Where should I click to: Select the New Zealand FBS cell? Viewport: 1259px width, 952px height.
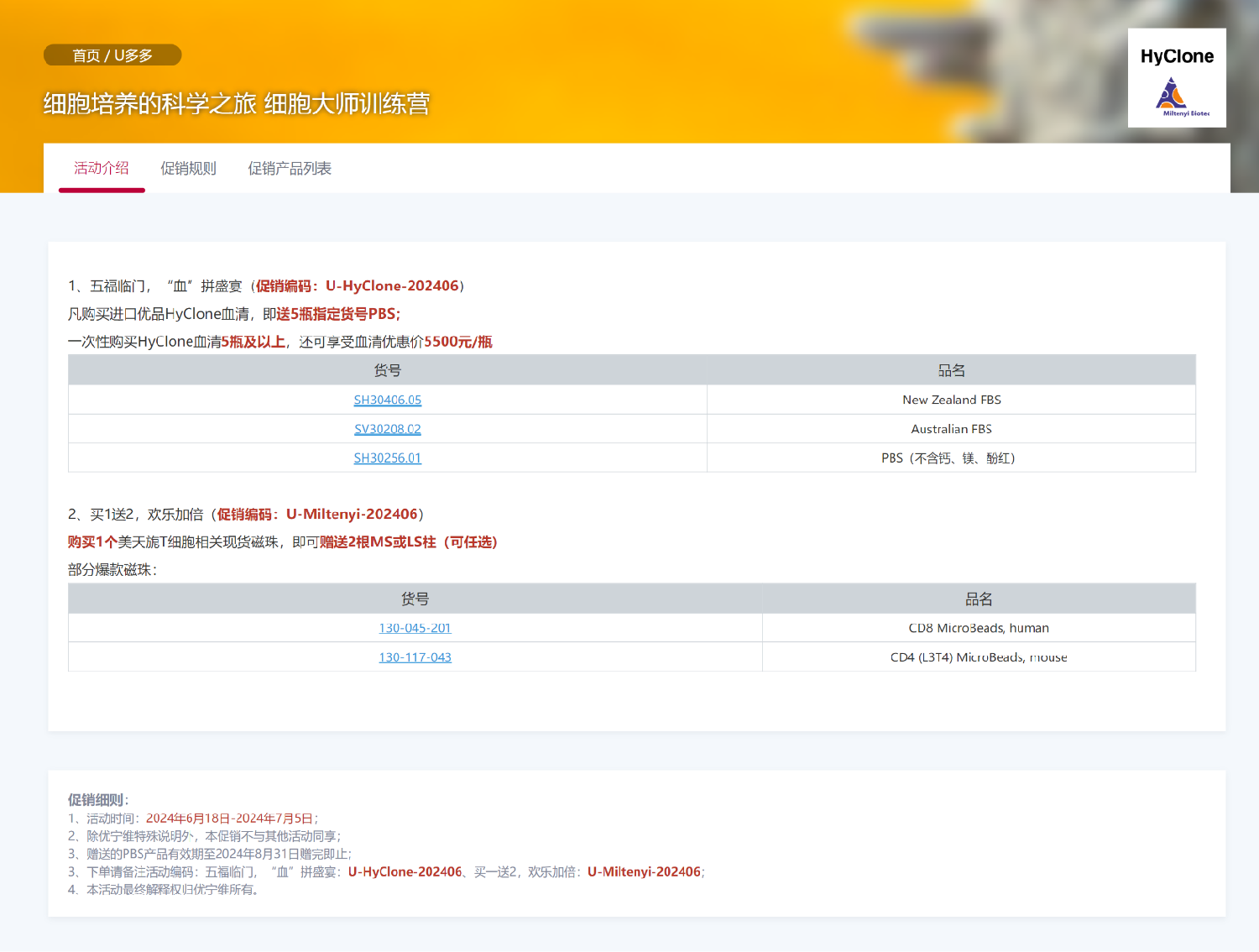952,400
